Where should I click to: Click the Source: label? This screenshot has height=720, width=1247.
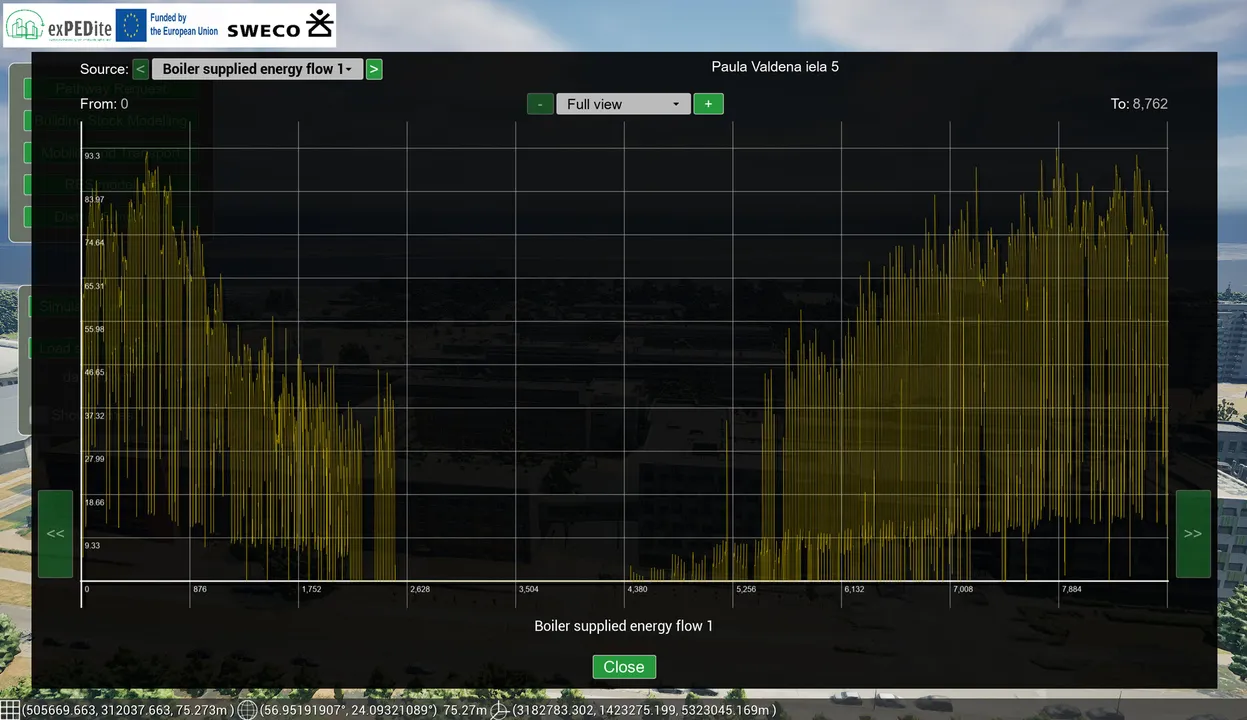tap(104, 69)
